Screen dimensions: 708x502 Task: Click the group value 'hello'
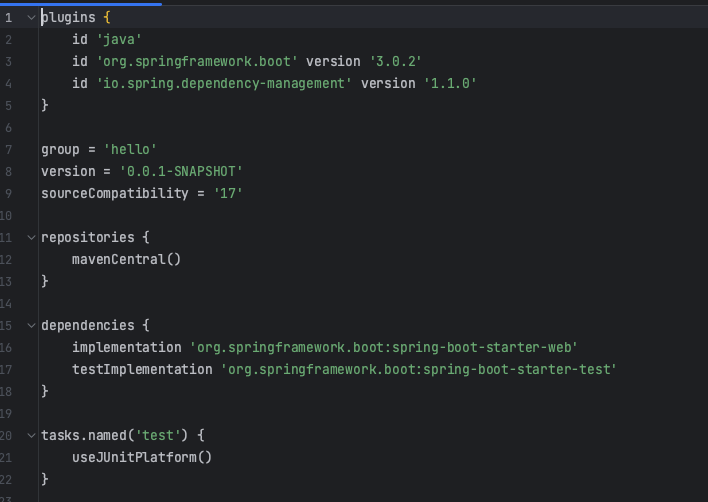(130, 149)
